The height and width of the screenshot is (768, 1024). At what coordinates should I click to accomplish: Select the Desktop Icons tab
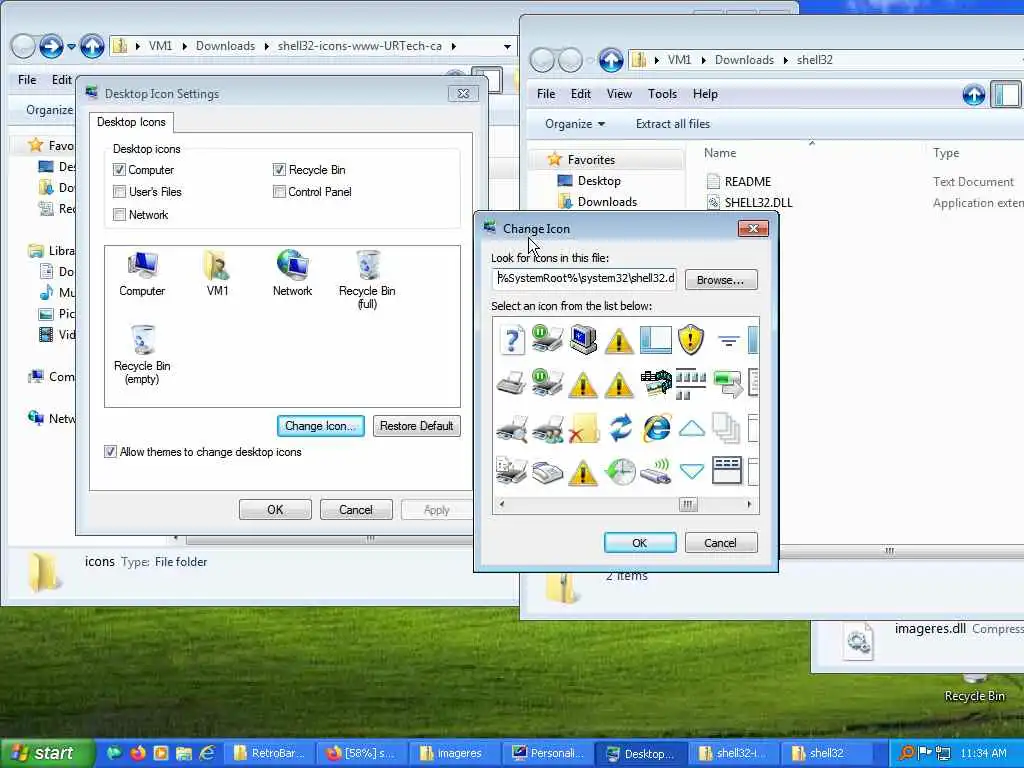click(131, 122)
